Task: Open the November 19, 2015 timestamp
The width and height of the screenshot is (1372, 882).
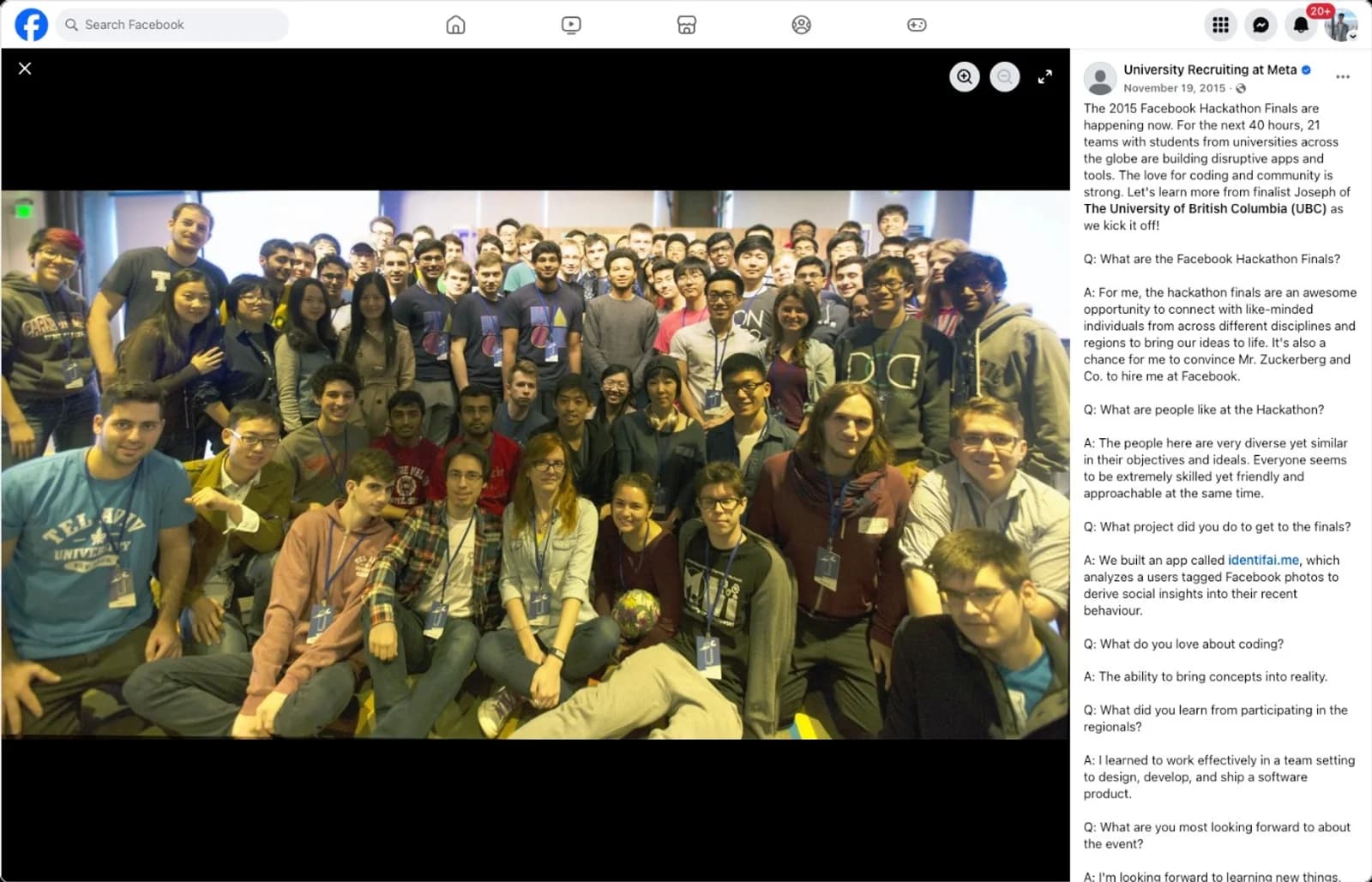Action: pos(1174,88)
